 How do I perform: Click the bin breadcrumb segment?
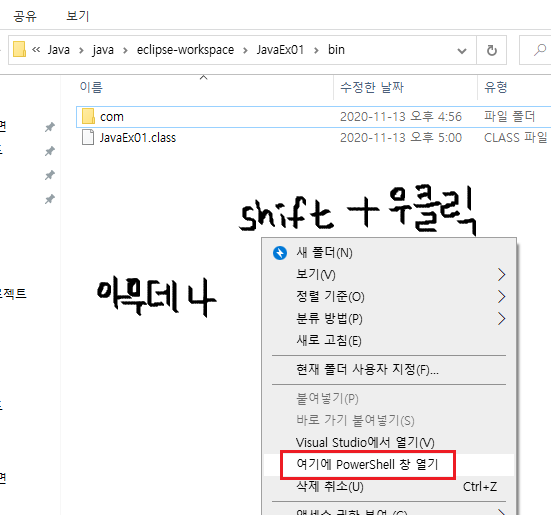[x=336, y=50]
